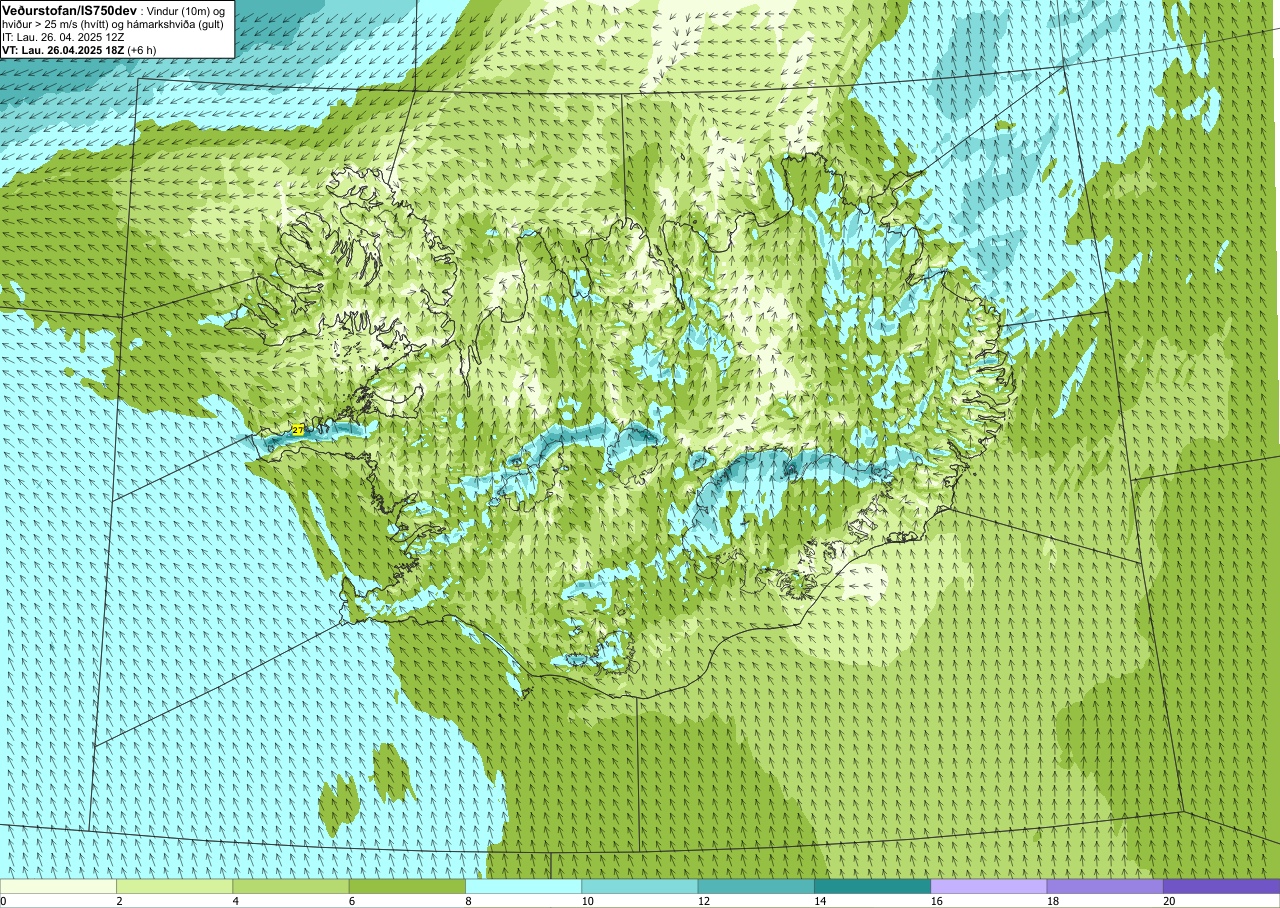The image size is (1280, 908).
Task: Select the 16–18 m/s light lavender swatch
Action: [x=989, y=886]
